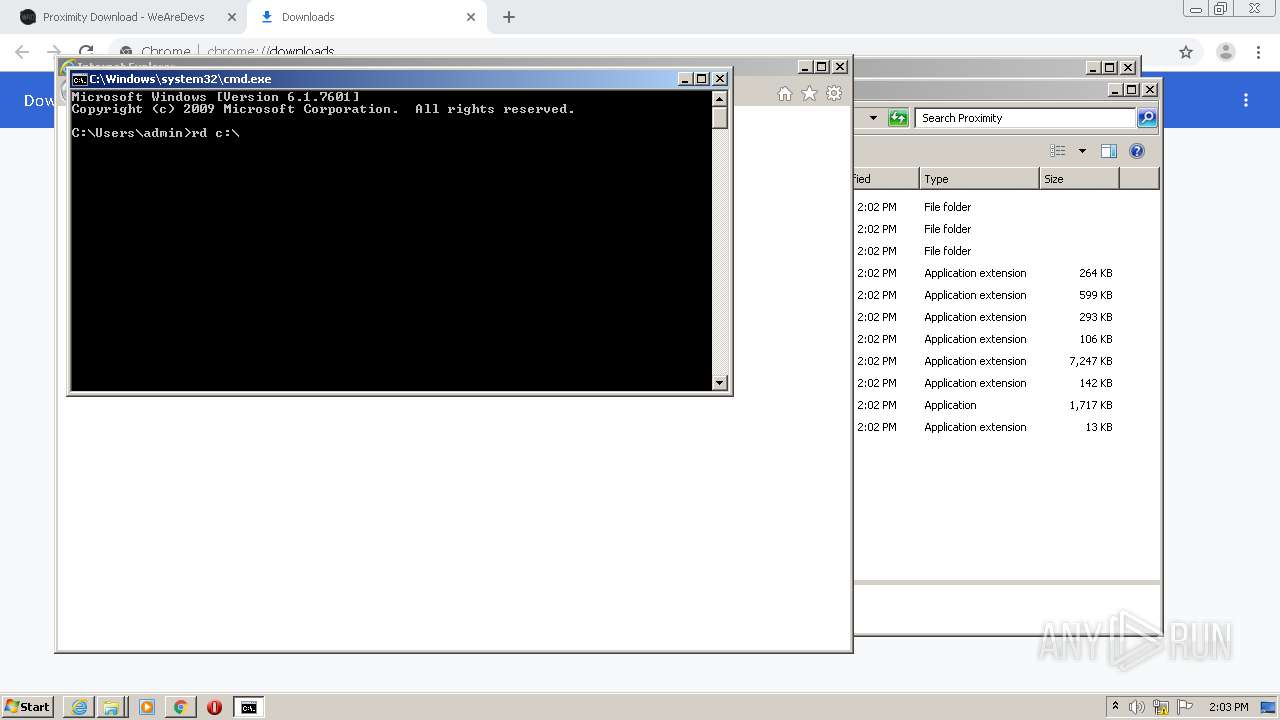Sort by Type column header
The width and height of the screenshot is (1280, 720).
click(x=979, y=179)
